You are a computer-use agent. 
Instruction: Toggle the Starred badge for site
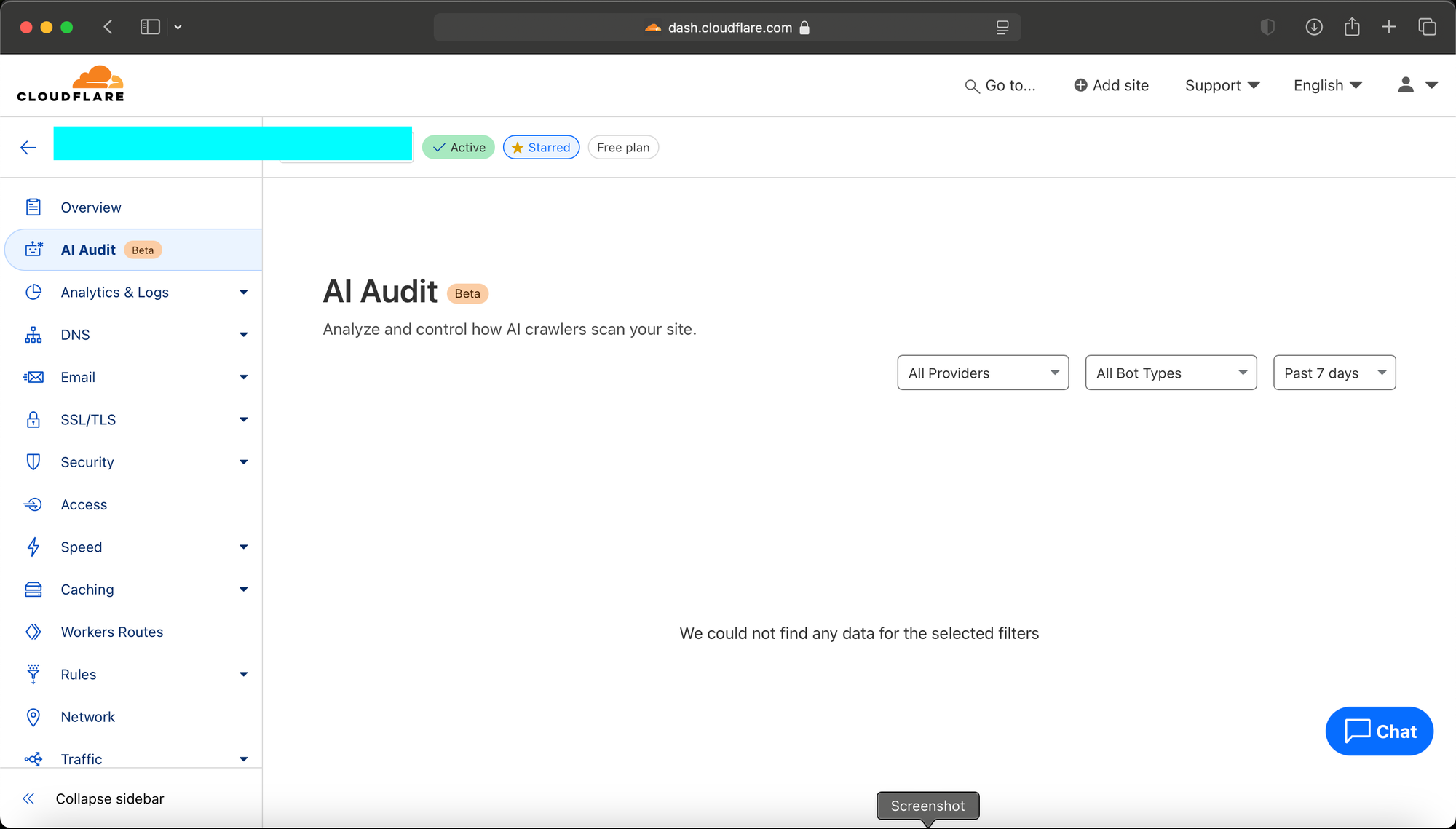pos(541,148)
